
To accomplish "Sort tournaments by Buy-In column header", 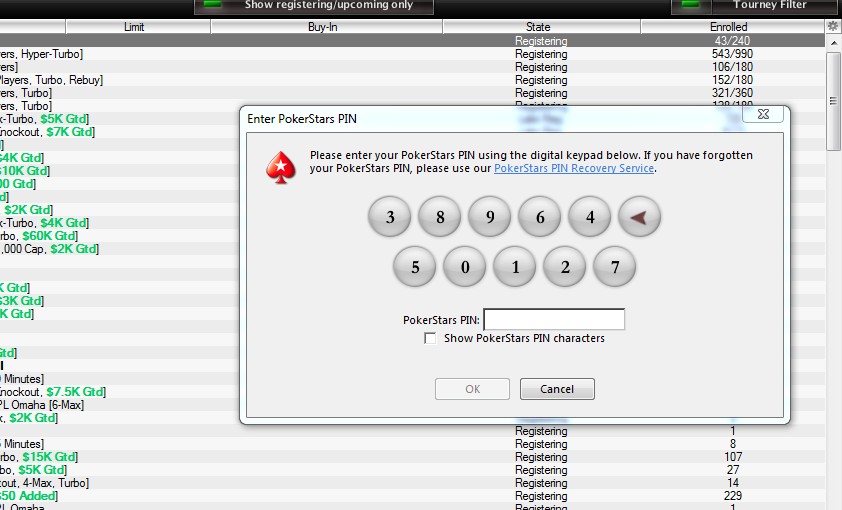I will point(327,27).
